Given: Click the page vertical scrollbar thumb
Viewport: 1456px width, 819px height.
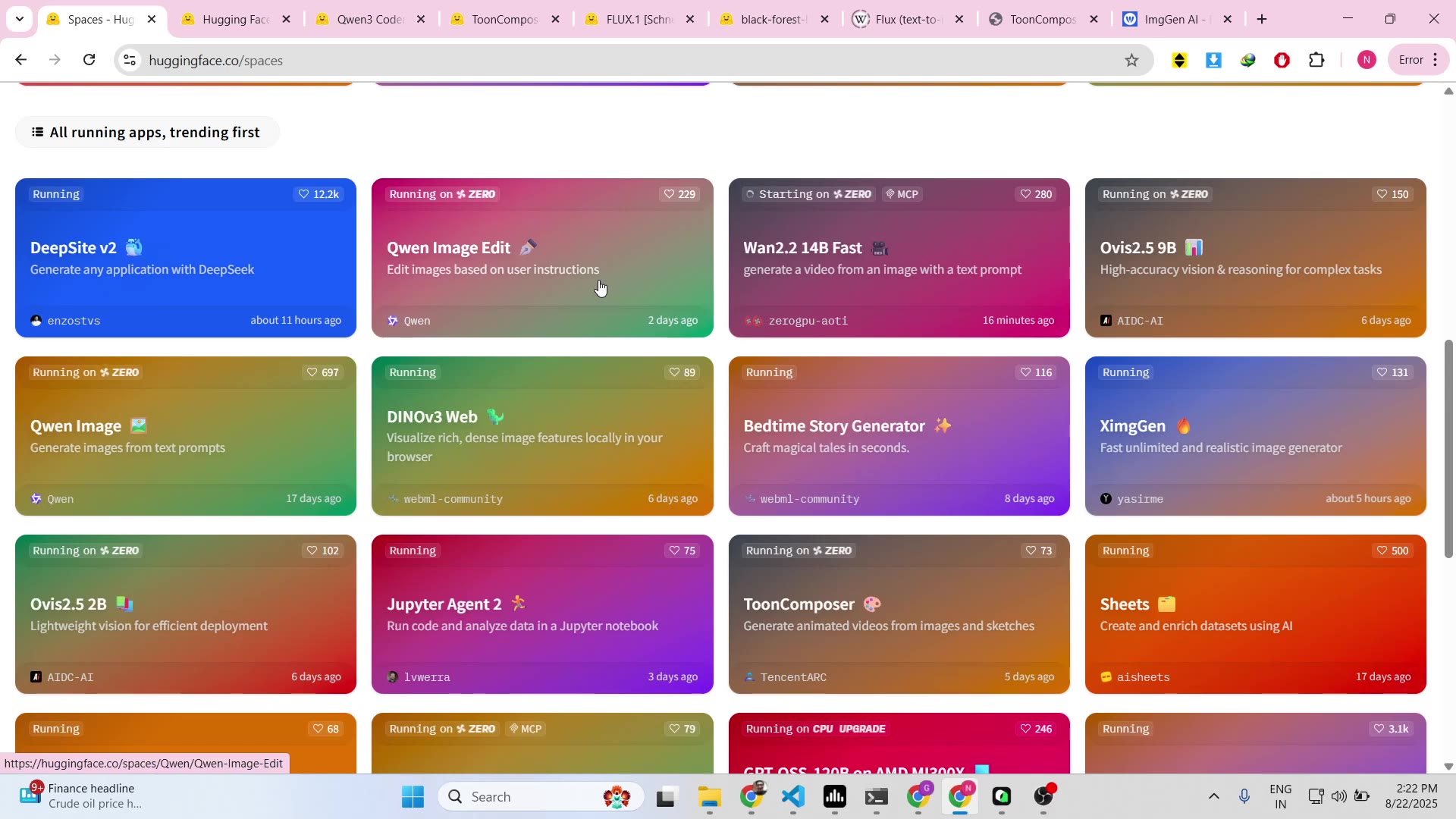Looking at the screenshot, I should pyautogui.click(x=1448, y=449).
